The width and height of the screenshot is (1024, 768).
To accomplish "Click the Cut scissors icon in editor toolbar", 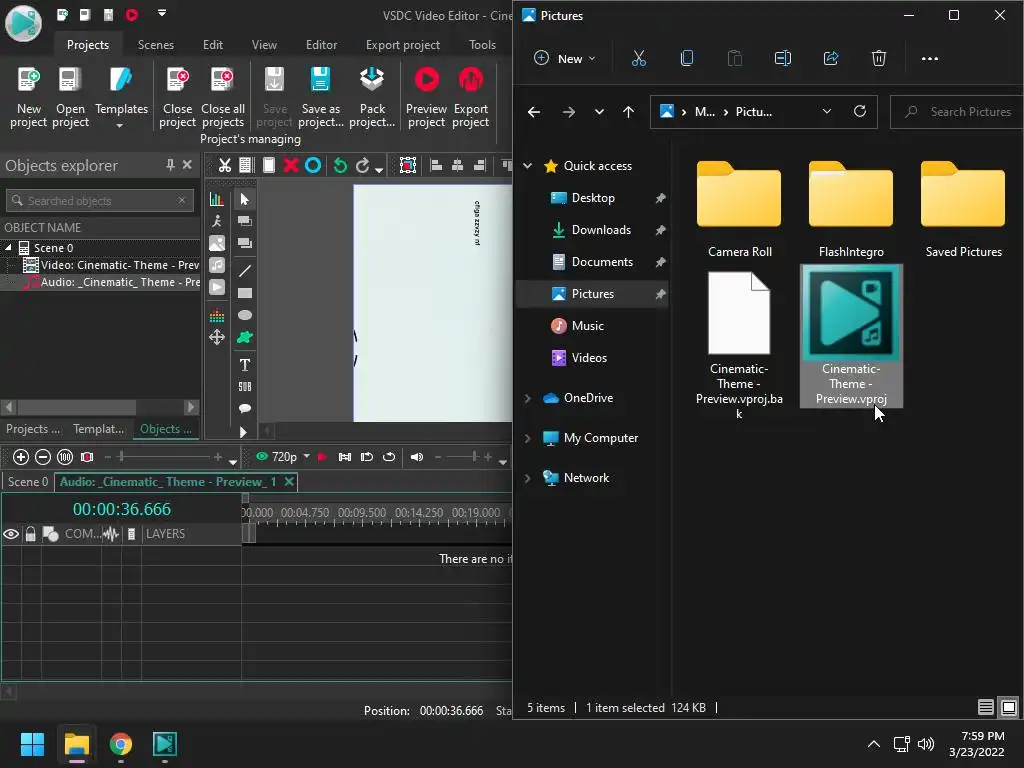I will click(x=225, y=166).
